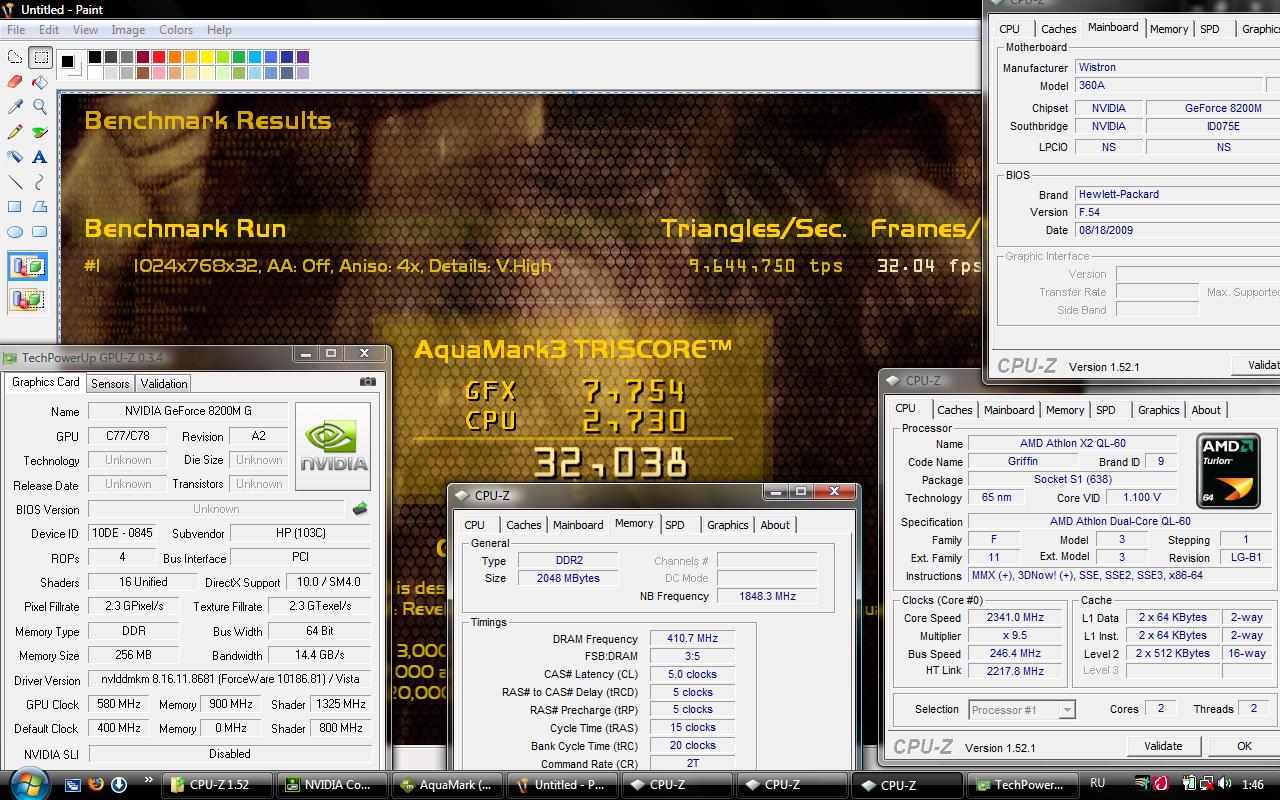Click the GPU Name field NVIDIA GeForce 8200M G

(x=188, y=411)
